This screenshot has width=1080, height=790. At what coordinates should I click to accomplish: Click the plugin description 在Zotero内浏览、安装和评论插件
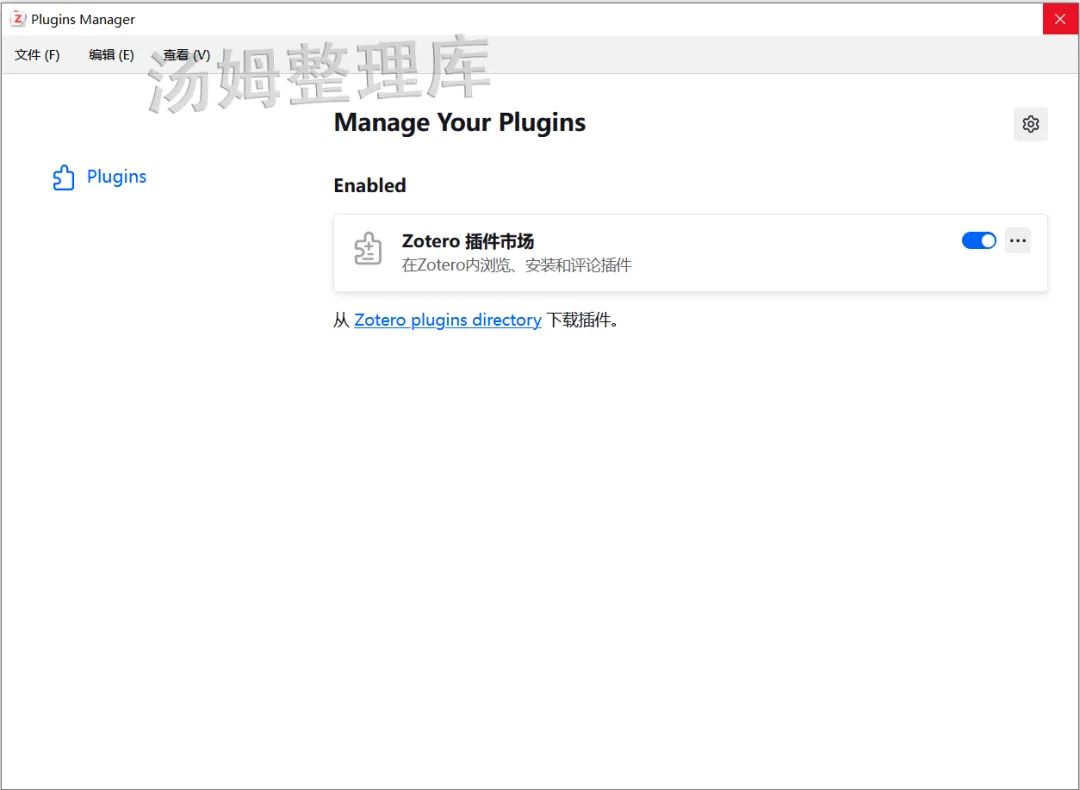click(x=516, y=265)
